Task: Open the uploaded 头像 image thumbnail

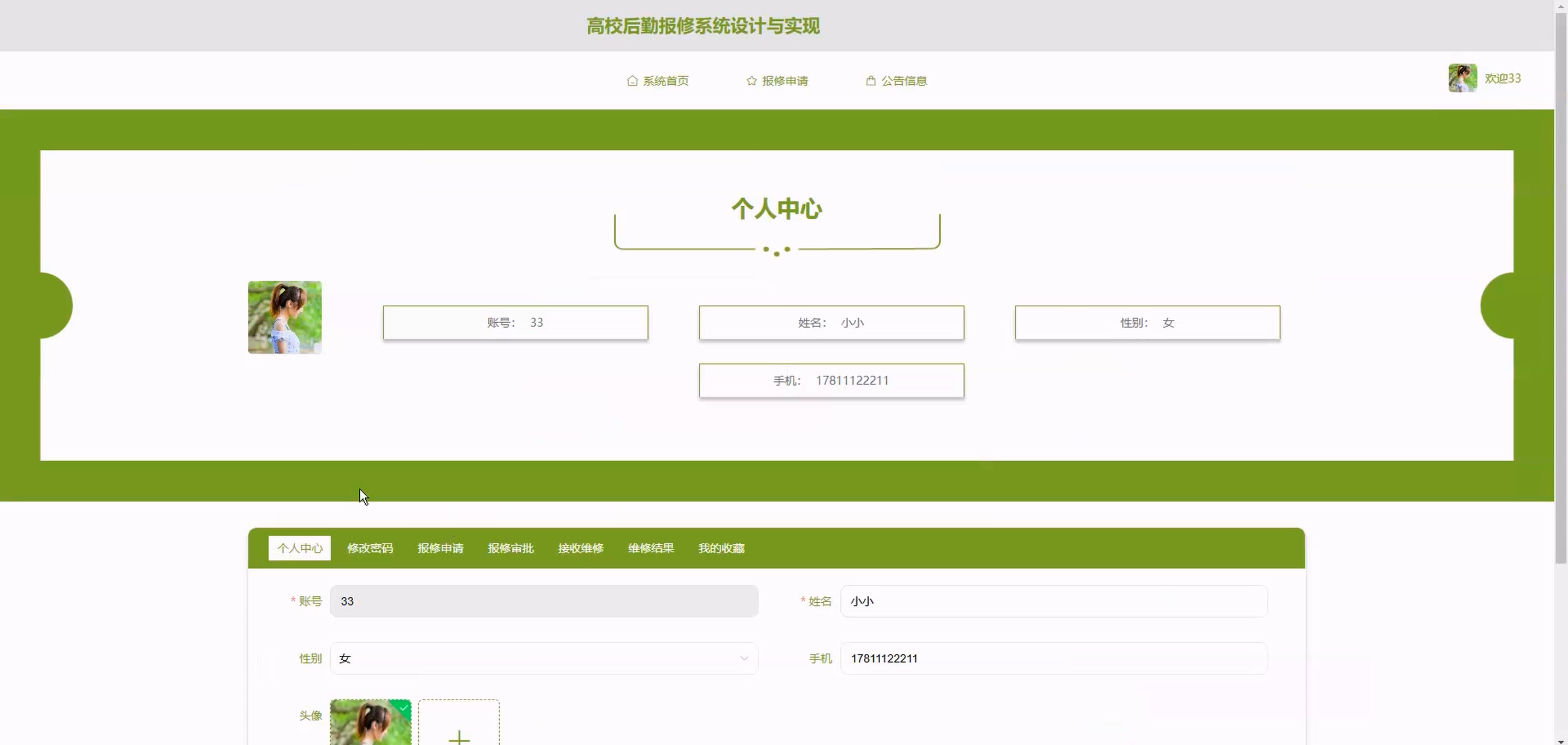Action: 365,725
